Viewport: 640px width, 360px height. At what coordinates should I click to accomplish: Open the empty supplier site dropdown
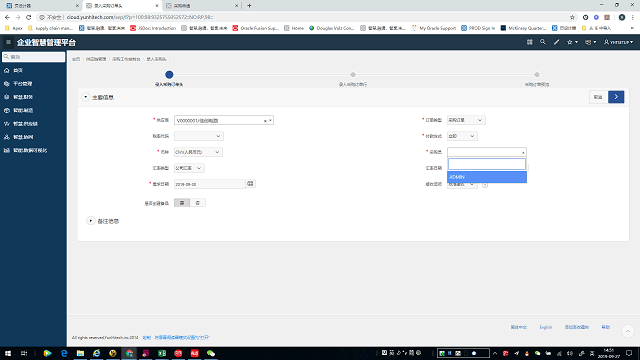coord(198,136)
